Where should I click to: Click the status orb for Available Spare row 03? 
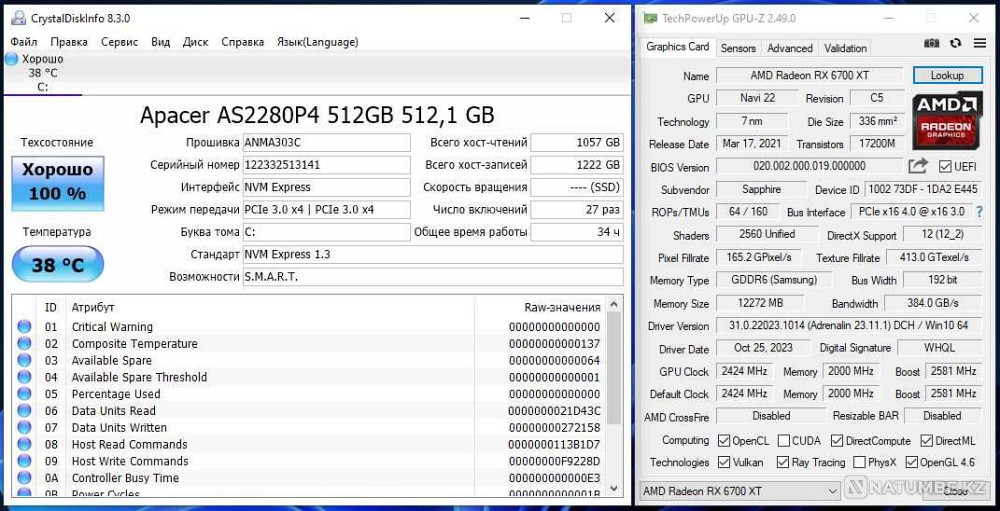pyautogui.click(x=24, y=360)
